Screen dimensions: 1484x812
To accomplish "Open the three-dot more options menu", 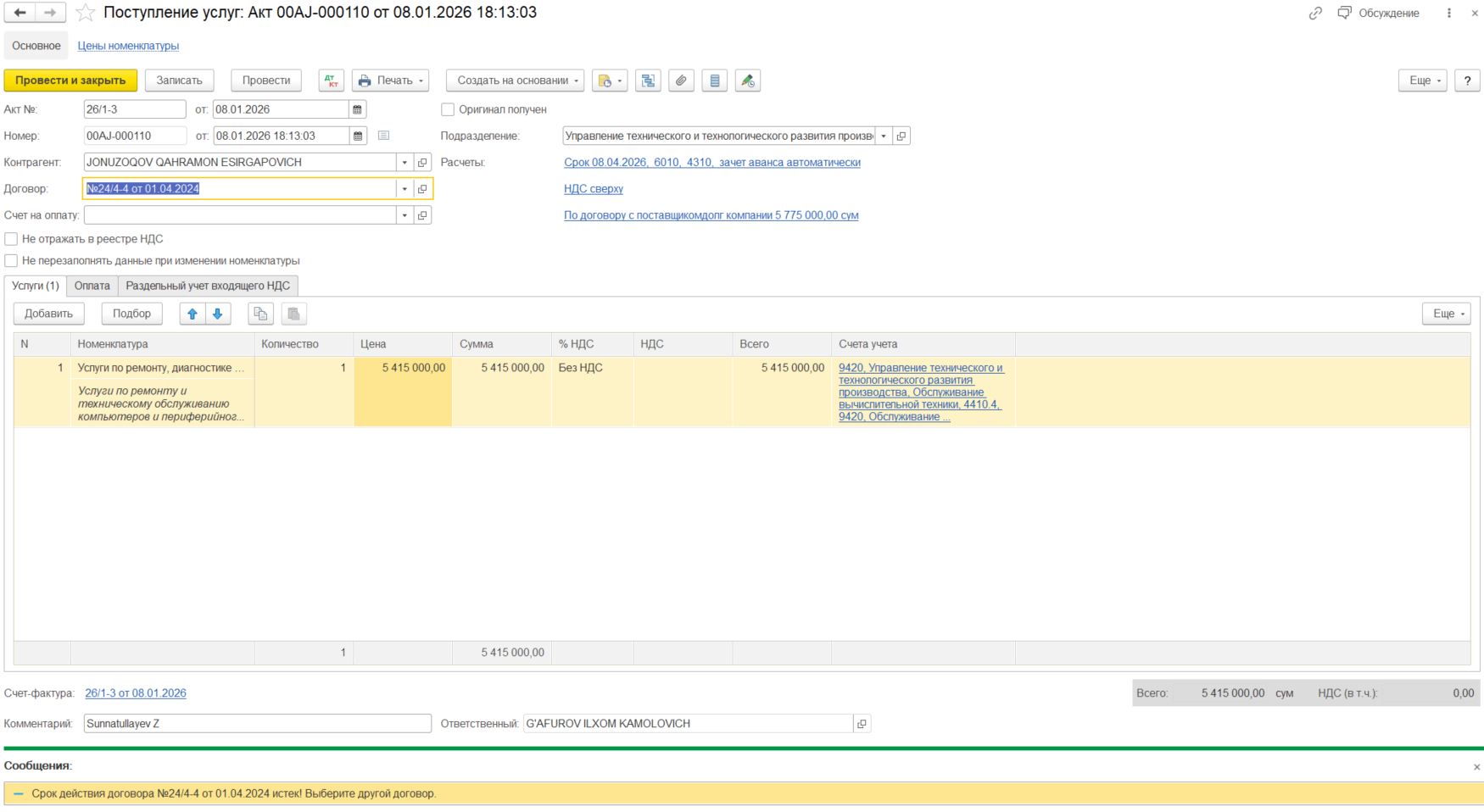I will [x=1449, y=13].
